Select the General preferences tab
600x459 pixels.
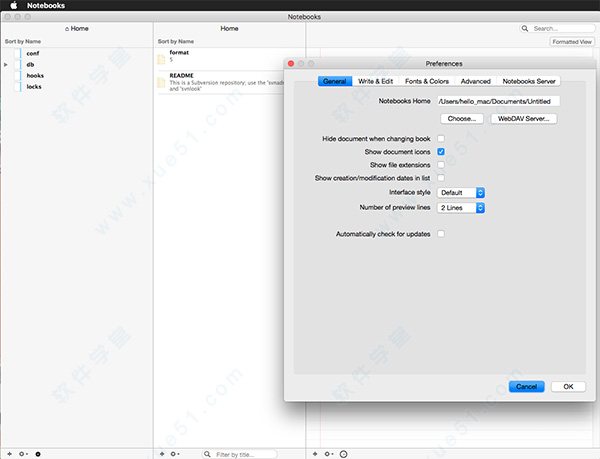pyautogui.click(x=335, y=81)
